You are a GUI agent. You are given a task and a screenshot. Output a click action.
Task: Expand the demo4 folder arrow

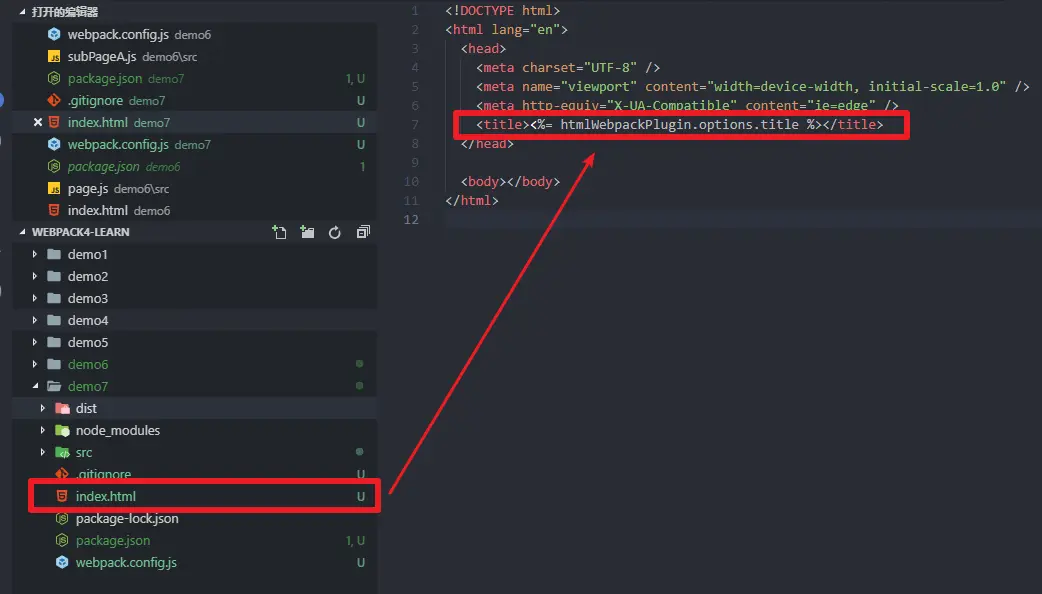point(35,320)
